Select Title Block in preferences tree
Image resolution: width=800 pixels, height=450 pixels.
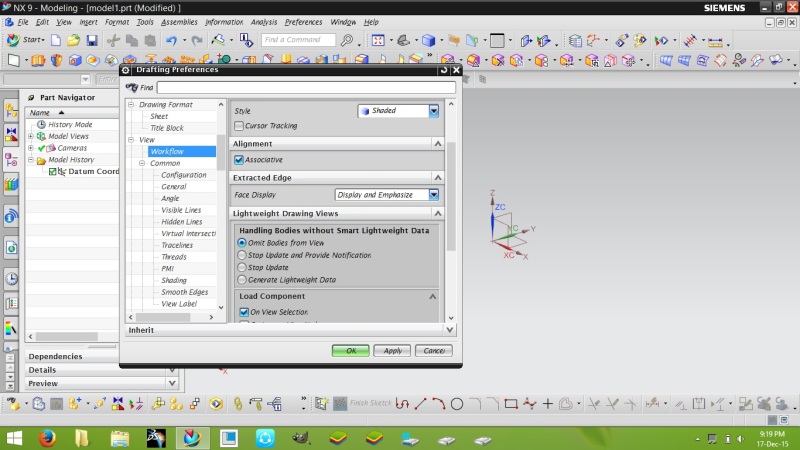click(x=167, y=128)
